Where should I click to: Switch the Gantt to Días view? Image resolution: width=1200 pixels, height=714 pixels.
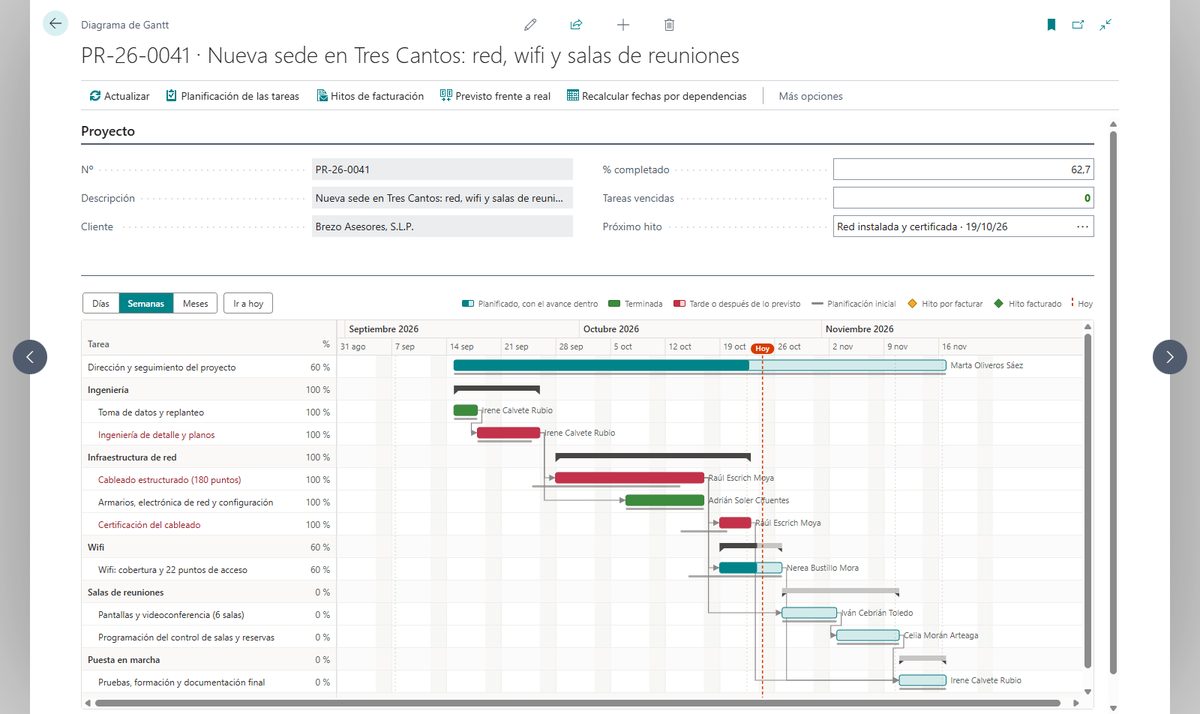pyautogui.click(x=100, y=303)
